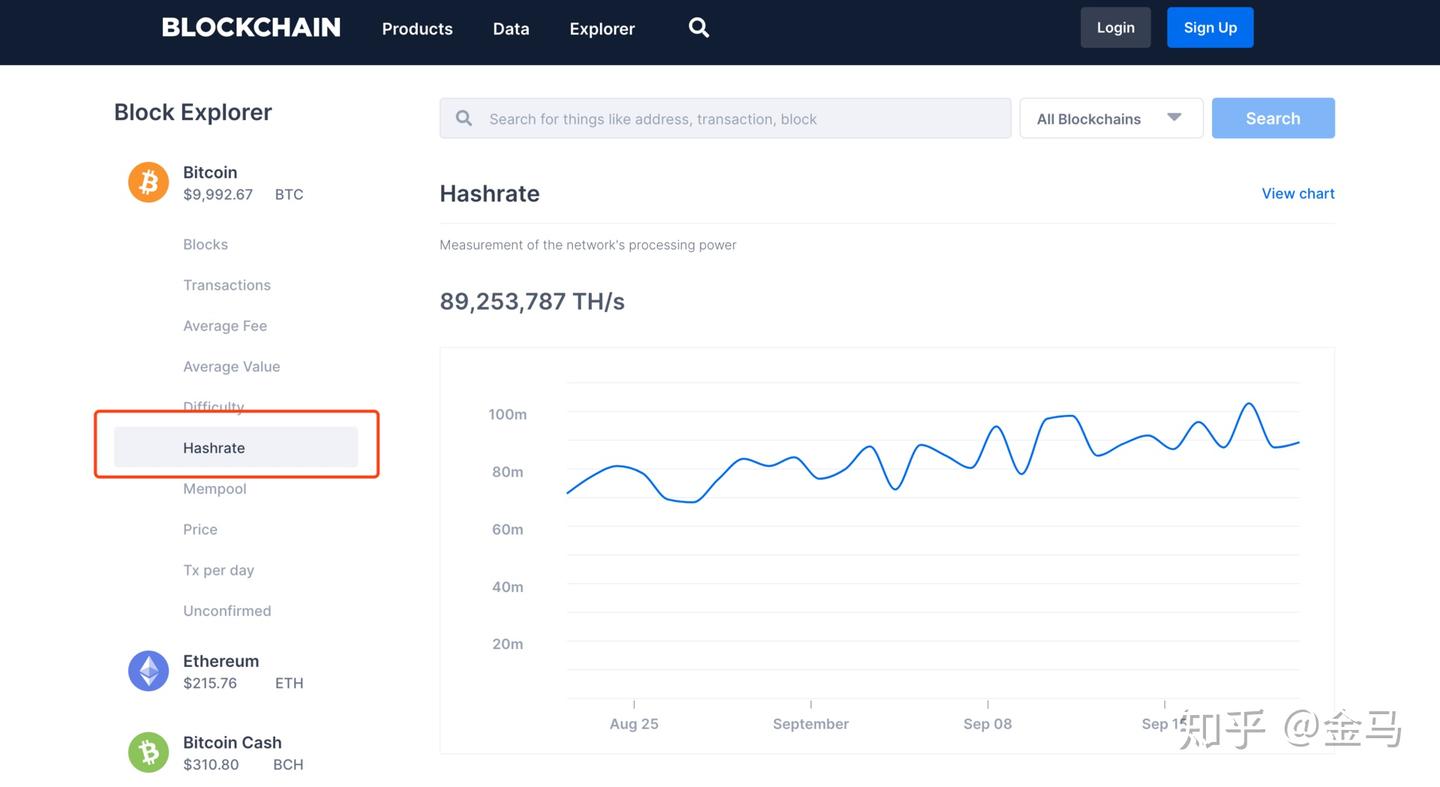This screenshot has width=1440, height=787.
Task: Click the orange Bitcoin coin icon
Action: (148, 182)
